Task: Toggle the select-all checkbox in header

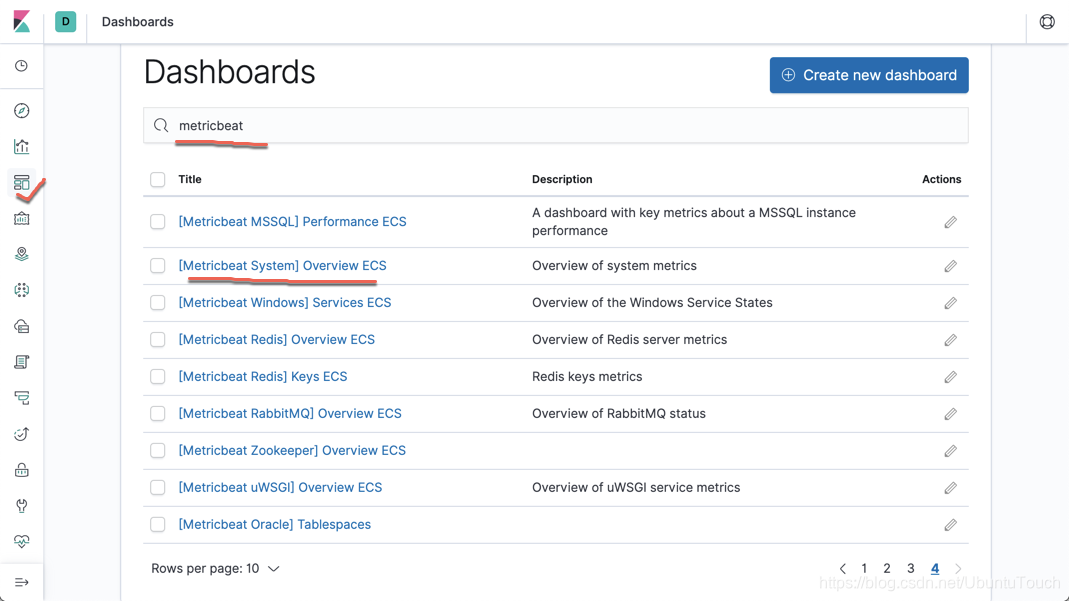Action: pyautogui.click(x=157, y=179)
